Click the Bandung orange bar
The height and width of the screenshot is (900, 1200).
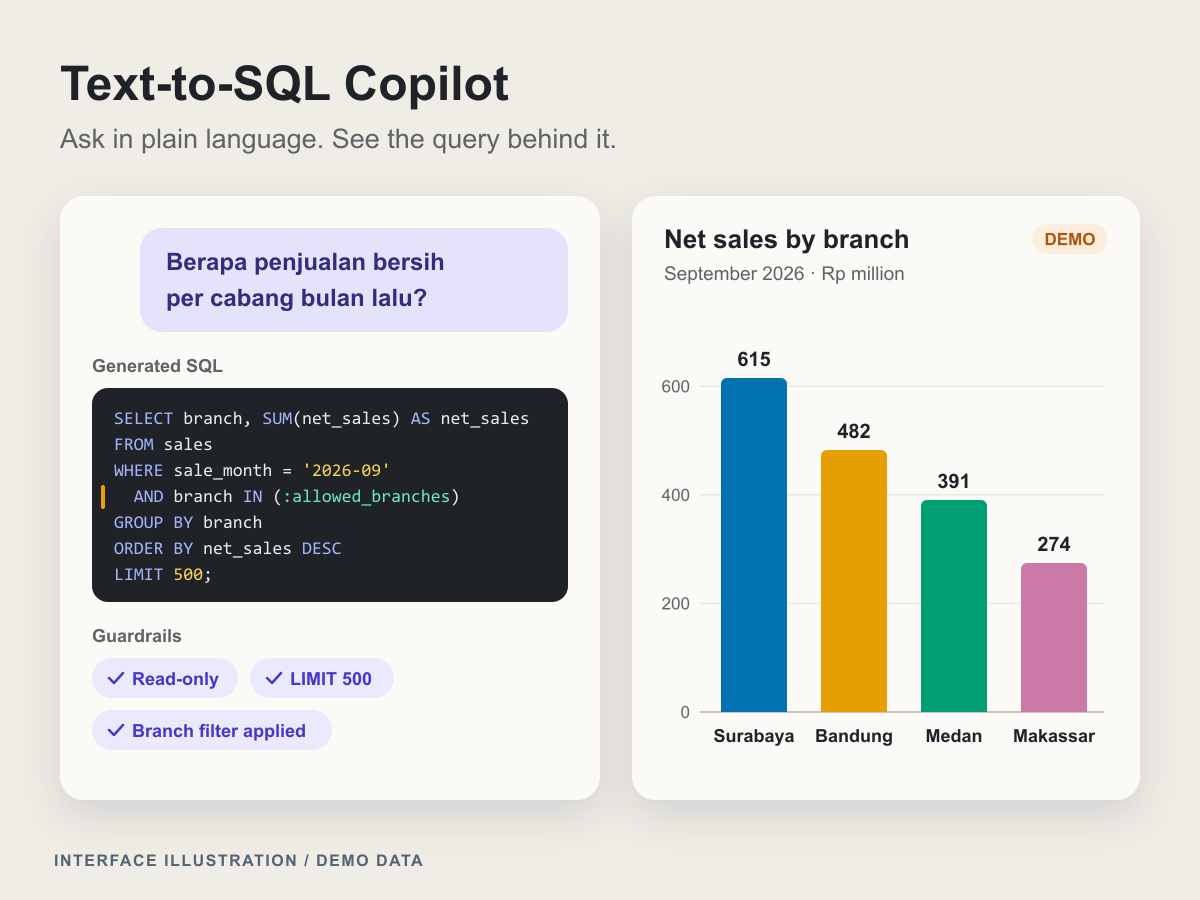[854, 581]
